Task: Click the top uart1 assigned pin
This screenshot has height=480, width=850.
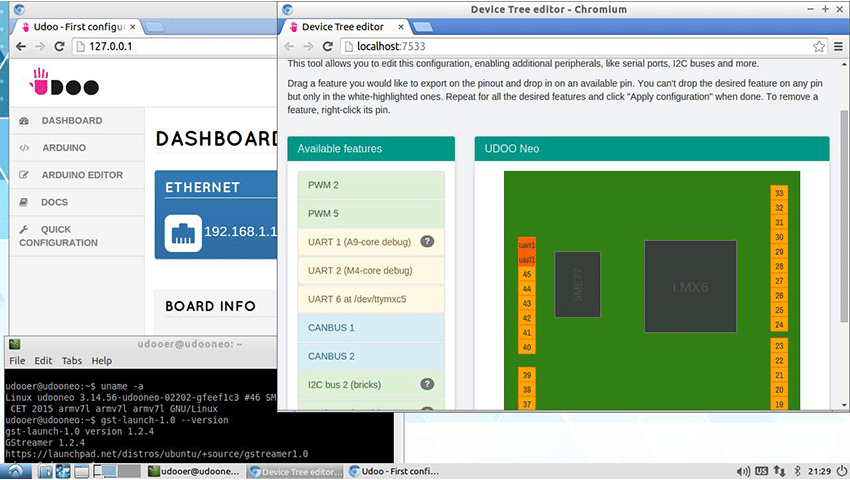Action: [x=527, y=245]
